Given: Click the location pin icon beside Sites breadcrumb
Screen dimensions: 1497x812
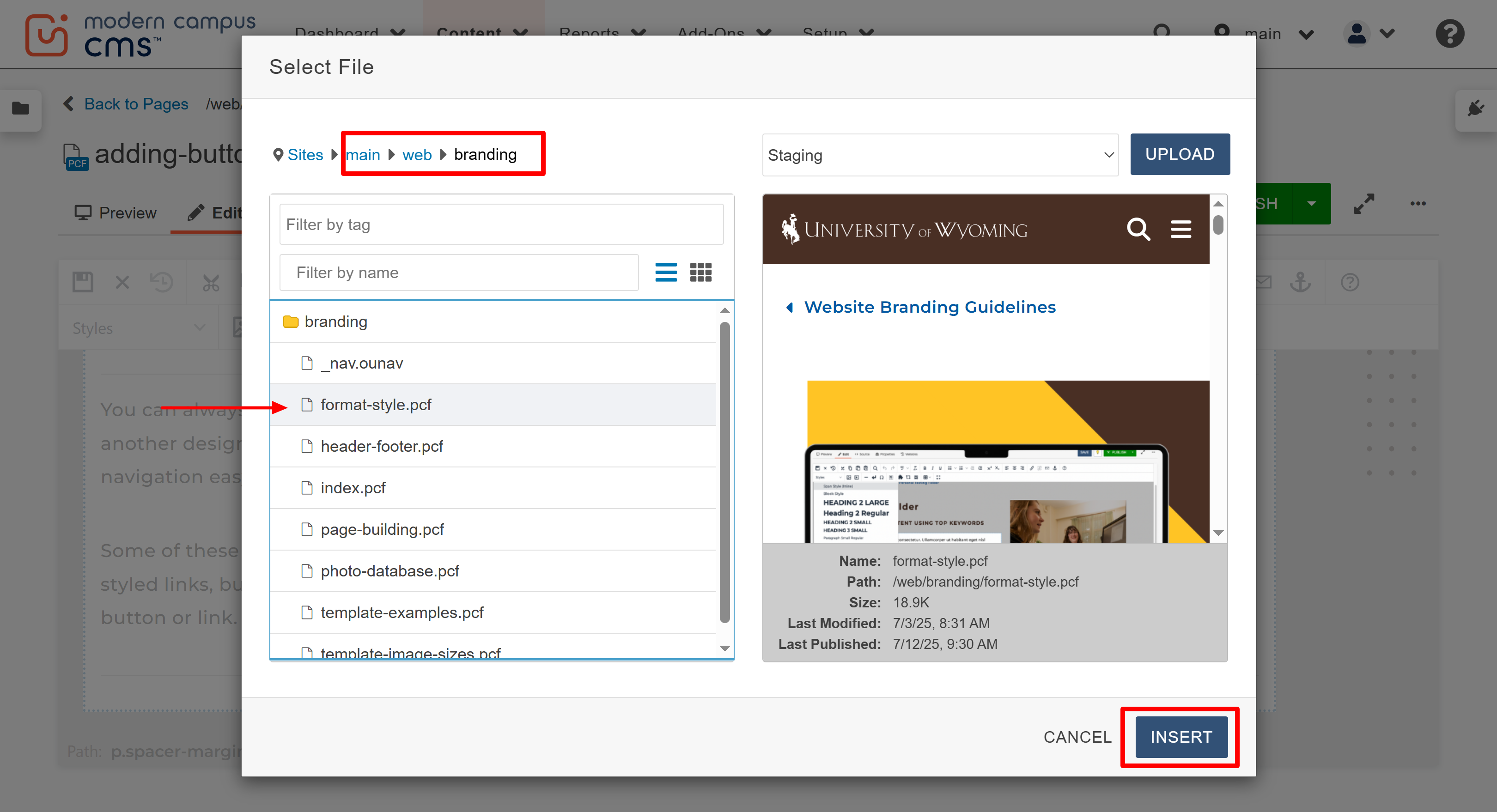Looking at the screenshot, I should coord(278,154).
